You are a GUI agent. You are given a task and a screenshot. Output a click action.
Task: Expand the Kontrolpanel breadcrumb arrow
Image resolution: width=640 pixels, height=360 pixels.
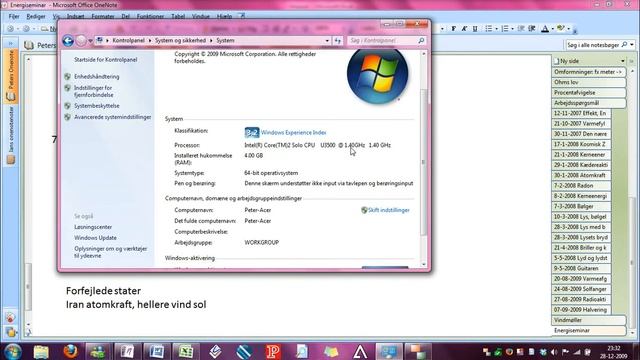[150, 41]
